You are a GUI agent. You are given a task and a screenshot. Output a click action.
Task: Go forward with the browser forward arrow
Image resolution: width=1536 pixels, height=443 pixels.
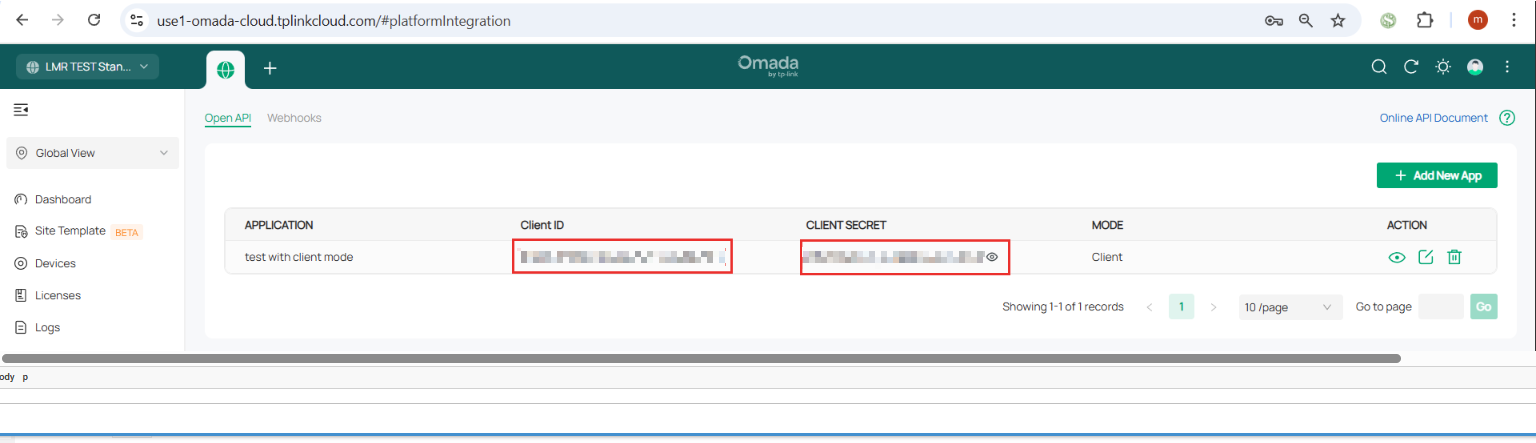tap(58, 20)
